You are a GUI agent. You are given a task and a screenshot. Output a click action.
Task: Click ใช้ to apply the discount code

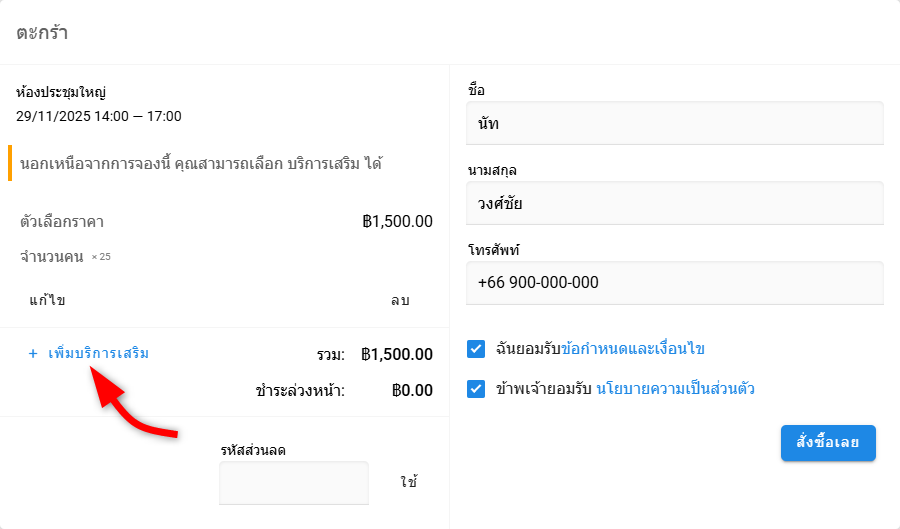pyautogui.click(x=408, y=482)
